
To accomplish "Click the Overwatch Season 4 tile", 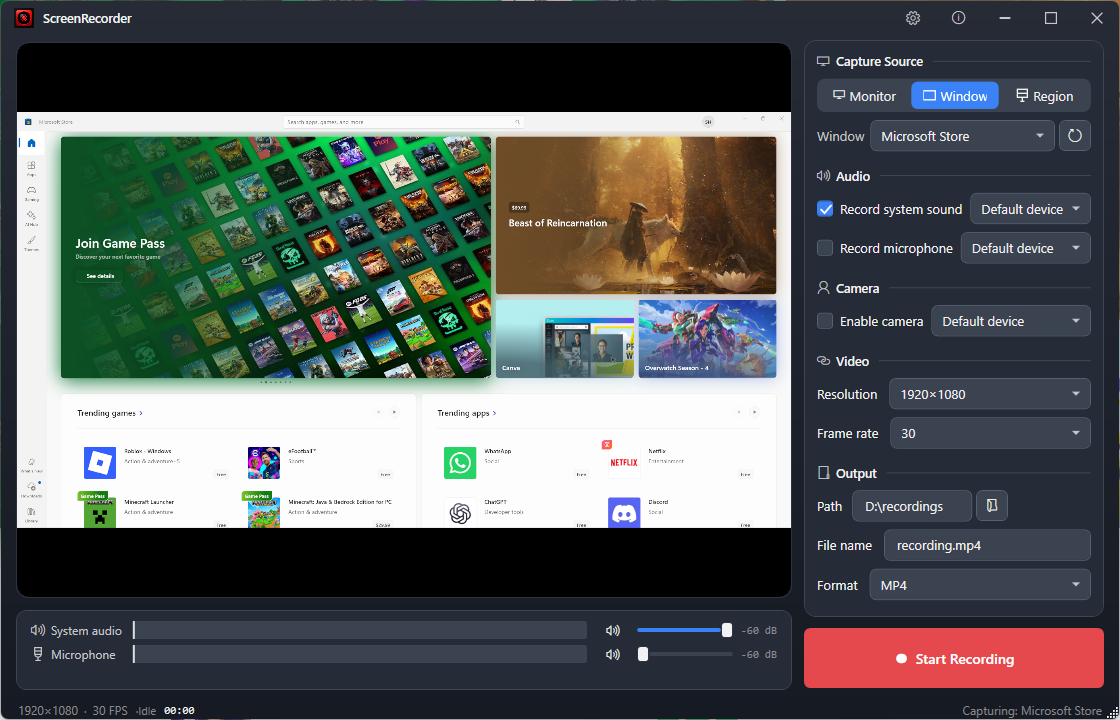I will coord(707,339).
